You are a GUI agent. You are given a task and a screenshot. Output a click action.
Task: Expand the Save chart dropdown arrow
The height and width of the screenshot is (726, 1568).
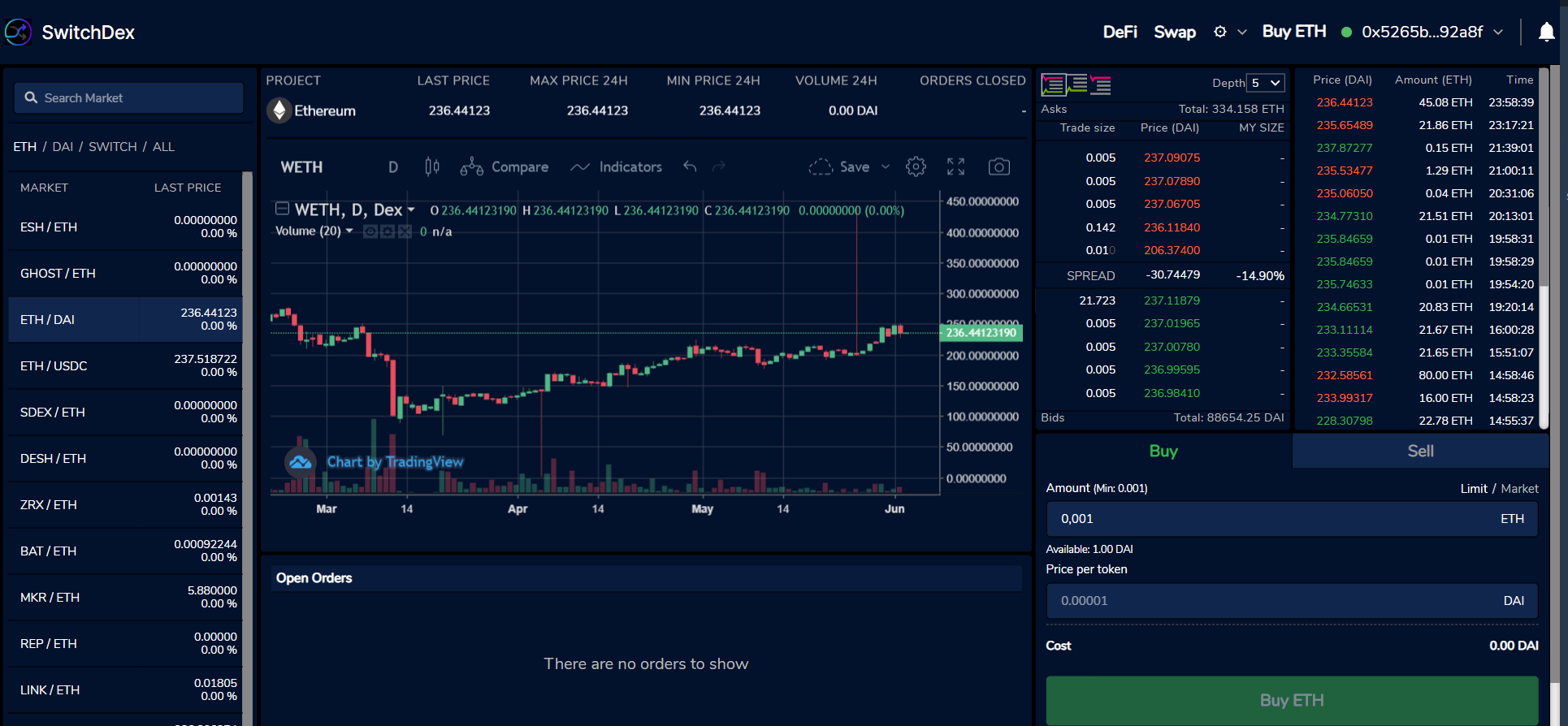click(x=886, y=166)
